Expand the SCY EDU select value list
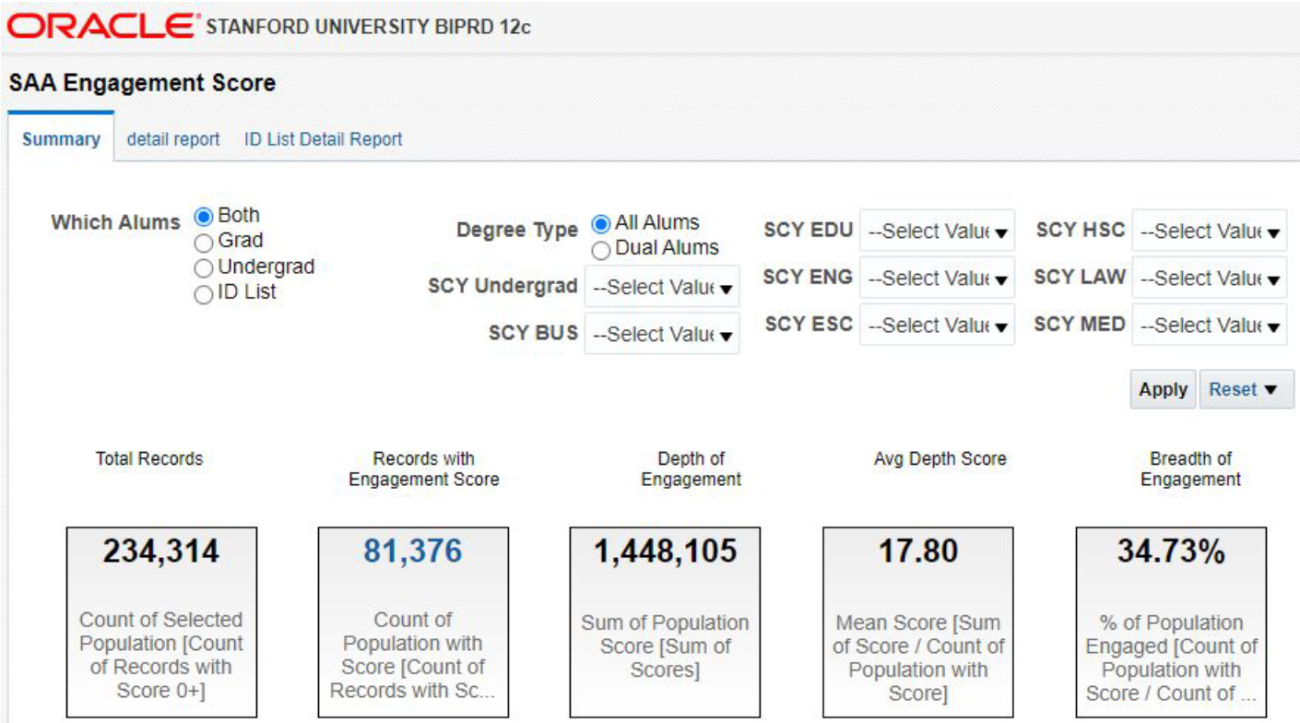Viewport: 1300px width, 723px height. pyautogui.click(x=937, y=231)
